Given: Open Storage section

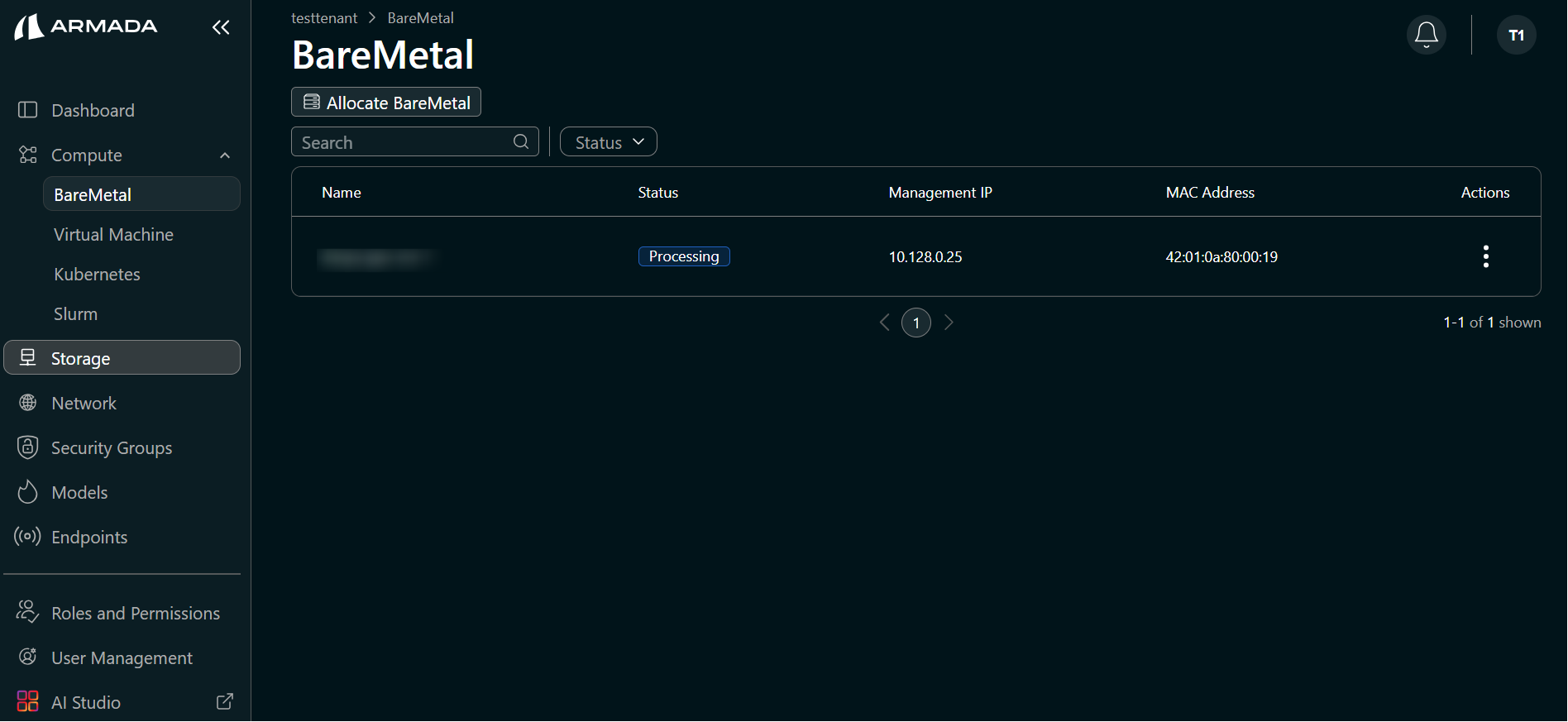Looking at the screenshot, I should coord(122,357).
